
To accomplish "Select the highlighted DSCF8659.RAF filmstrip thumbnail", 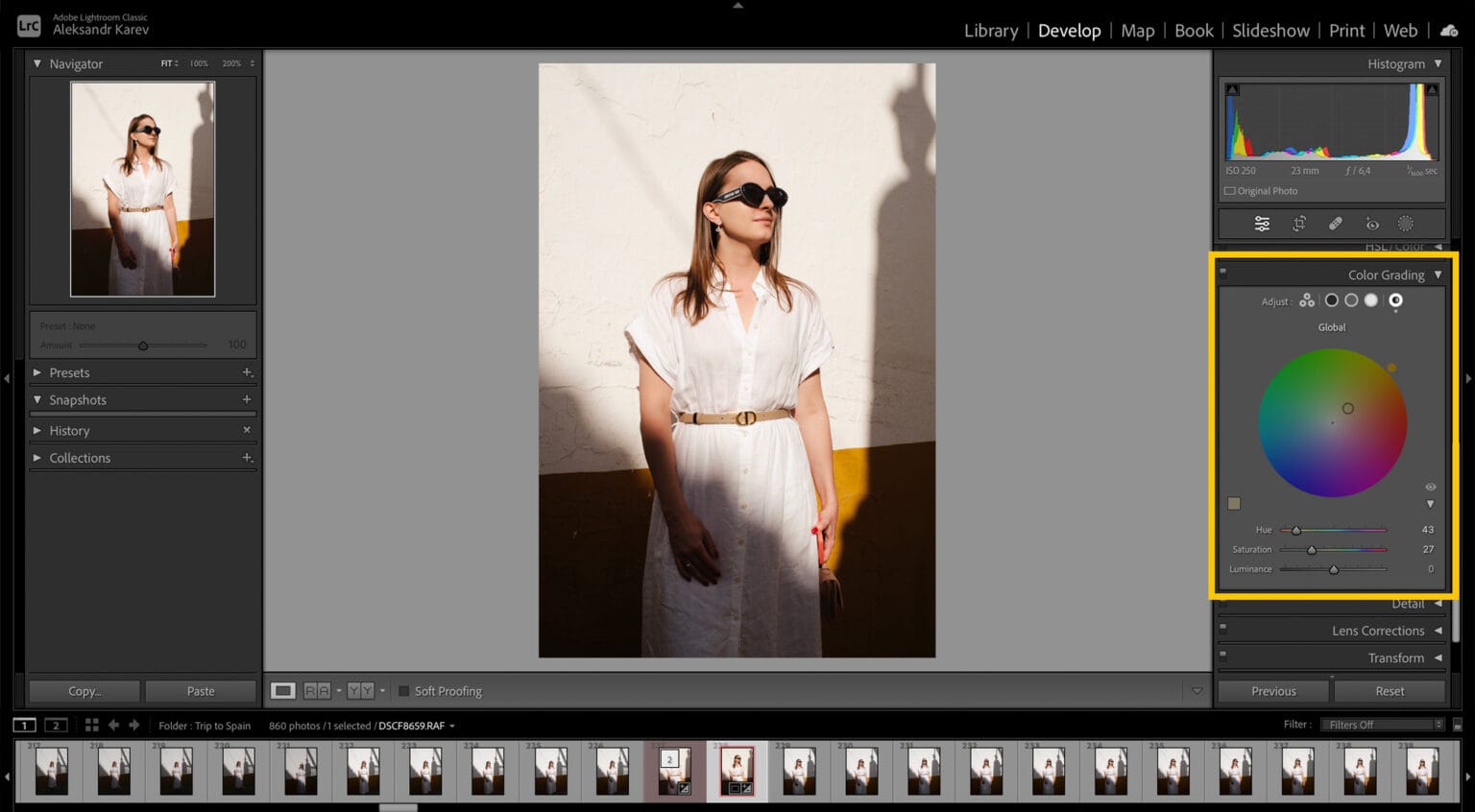I will click(737, 770).
